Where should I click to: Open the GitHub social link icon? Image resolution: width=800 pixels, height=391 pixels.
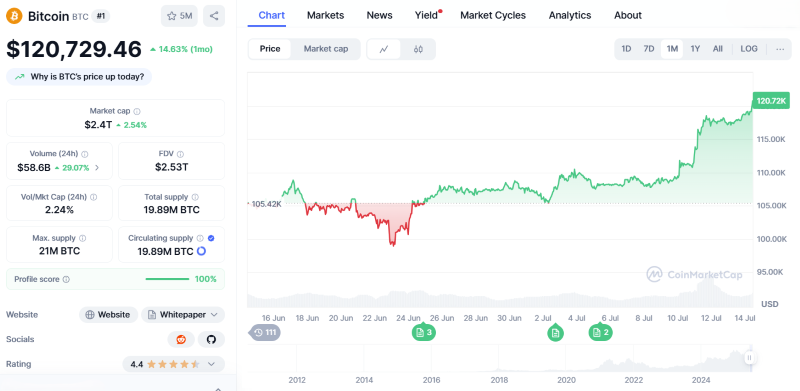[211, 339]
